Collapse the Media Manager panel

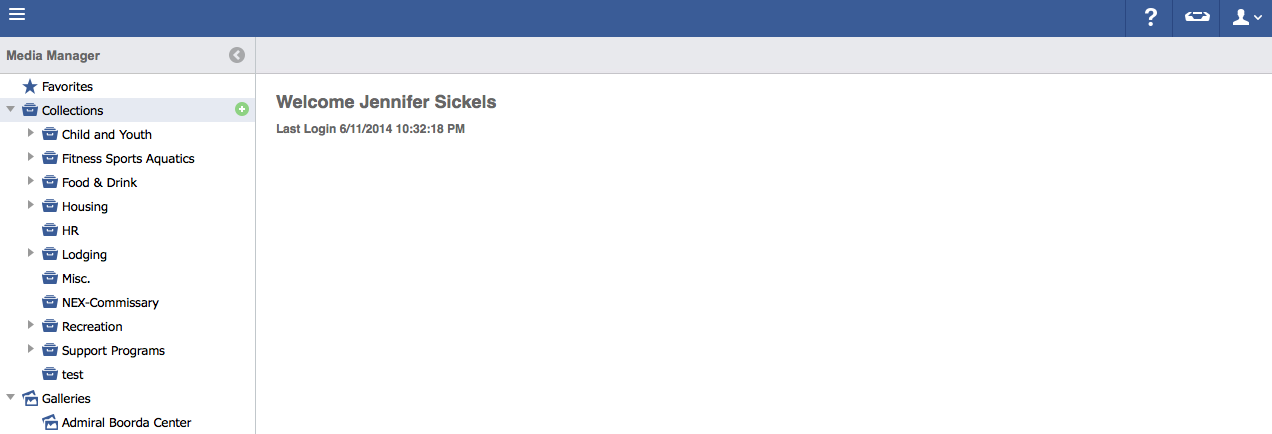point(237,55)
